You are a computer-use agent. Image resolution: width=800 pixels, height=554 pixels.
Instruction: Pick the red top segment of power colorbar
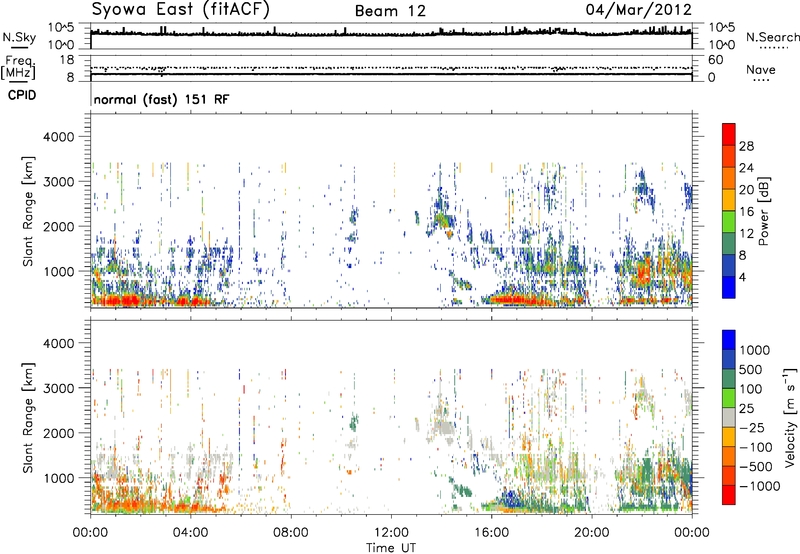pyautogui.click(x=729, y=135)
